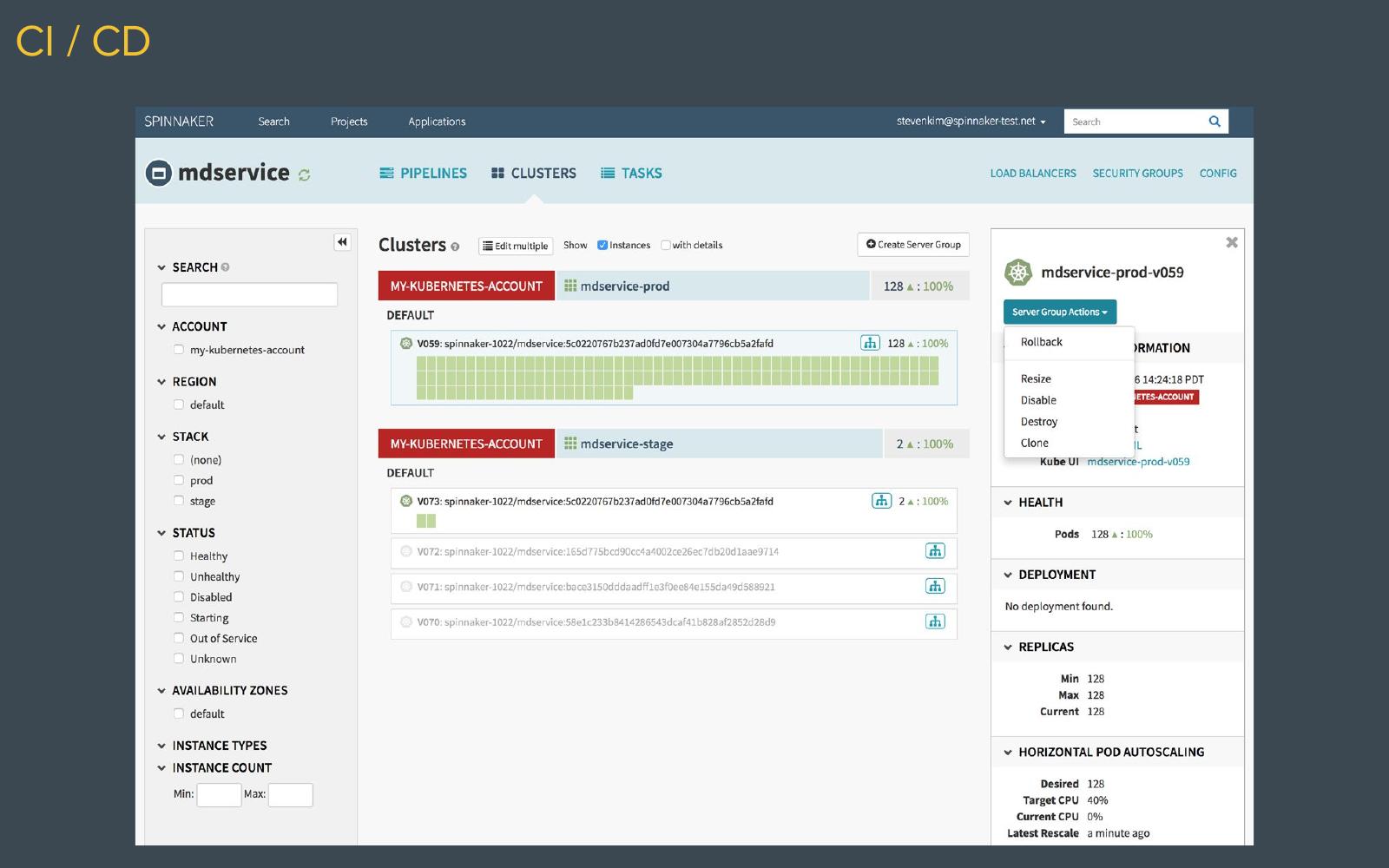Collapse the HEALTH section in details
1389x868 pixels.
point(1008,503)
